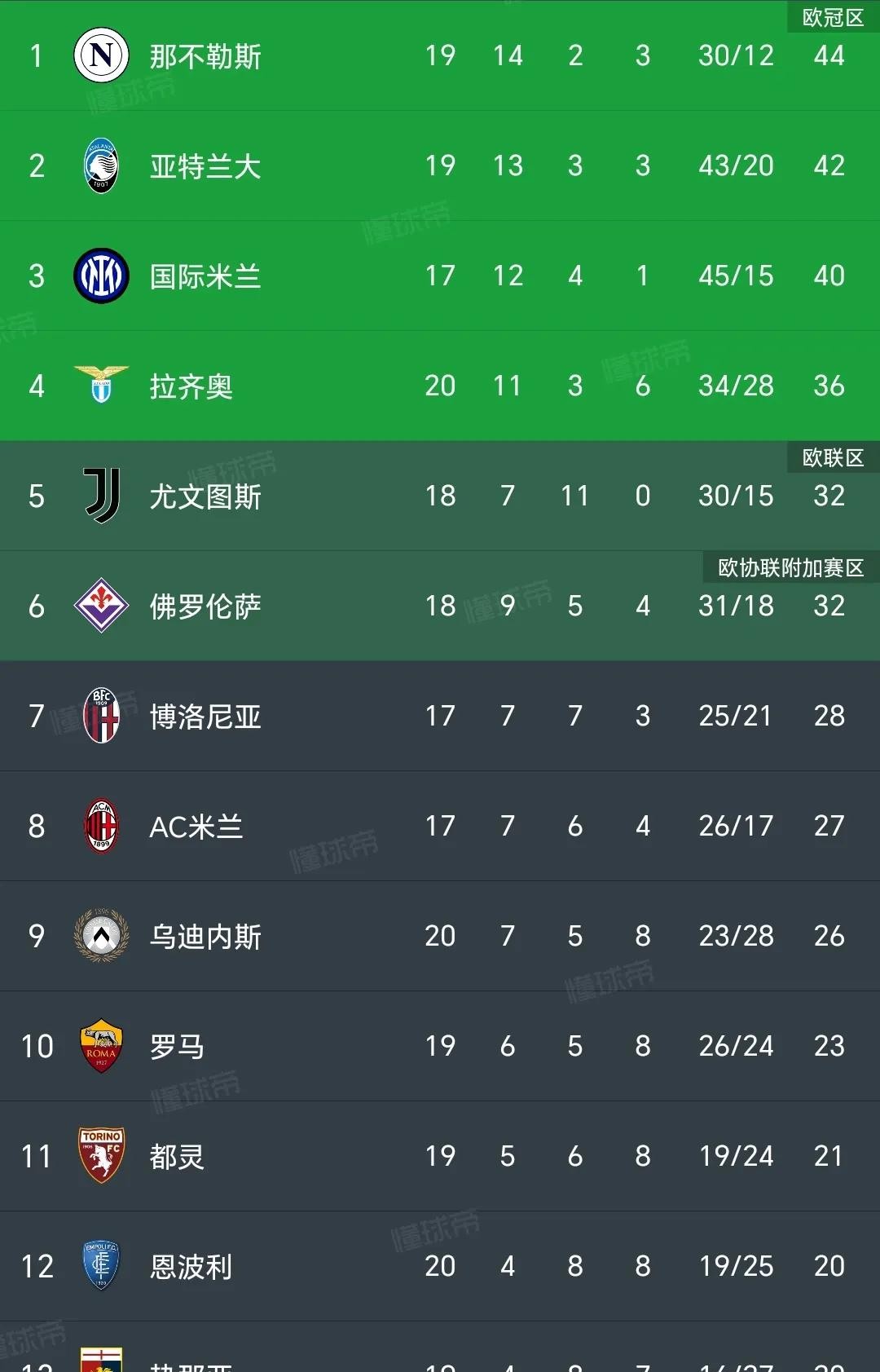Viewport: 880px width, 1372px height.
Task: Open the Roma wolf crest icon
Action: point(101,1046)
